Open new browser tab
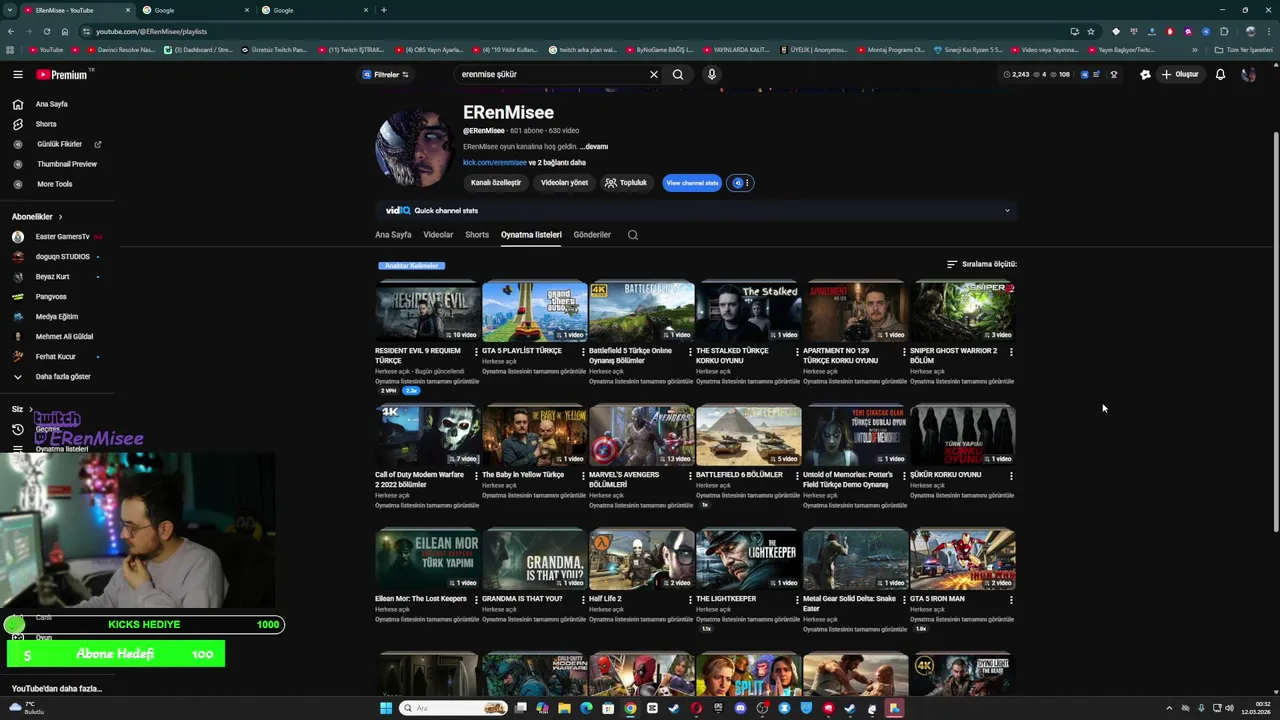 coord(384,10)
